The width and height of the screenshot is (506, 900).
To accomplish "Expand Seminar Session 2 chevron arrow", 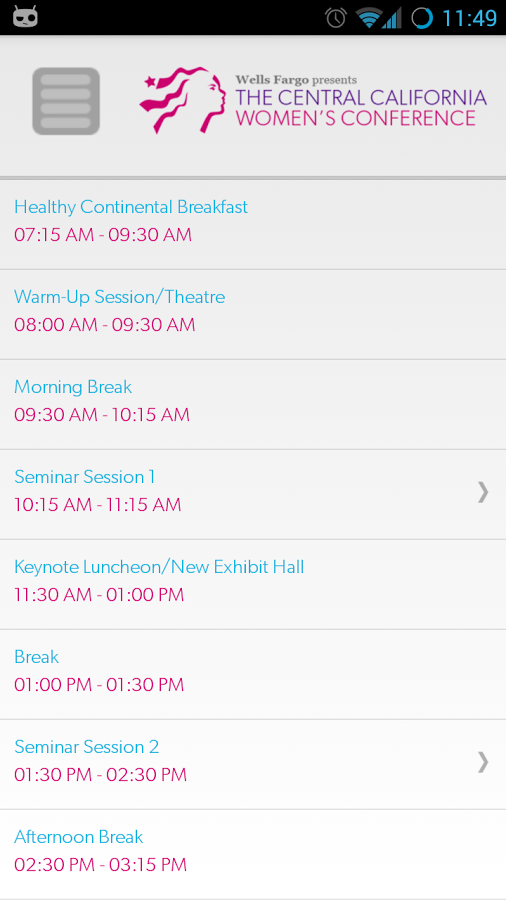I will pos(483,762).
